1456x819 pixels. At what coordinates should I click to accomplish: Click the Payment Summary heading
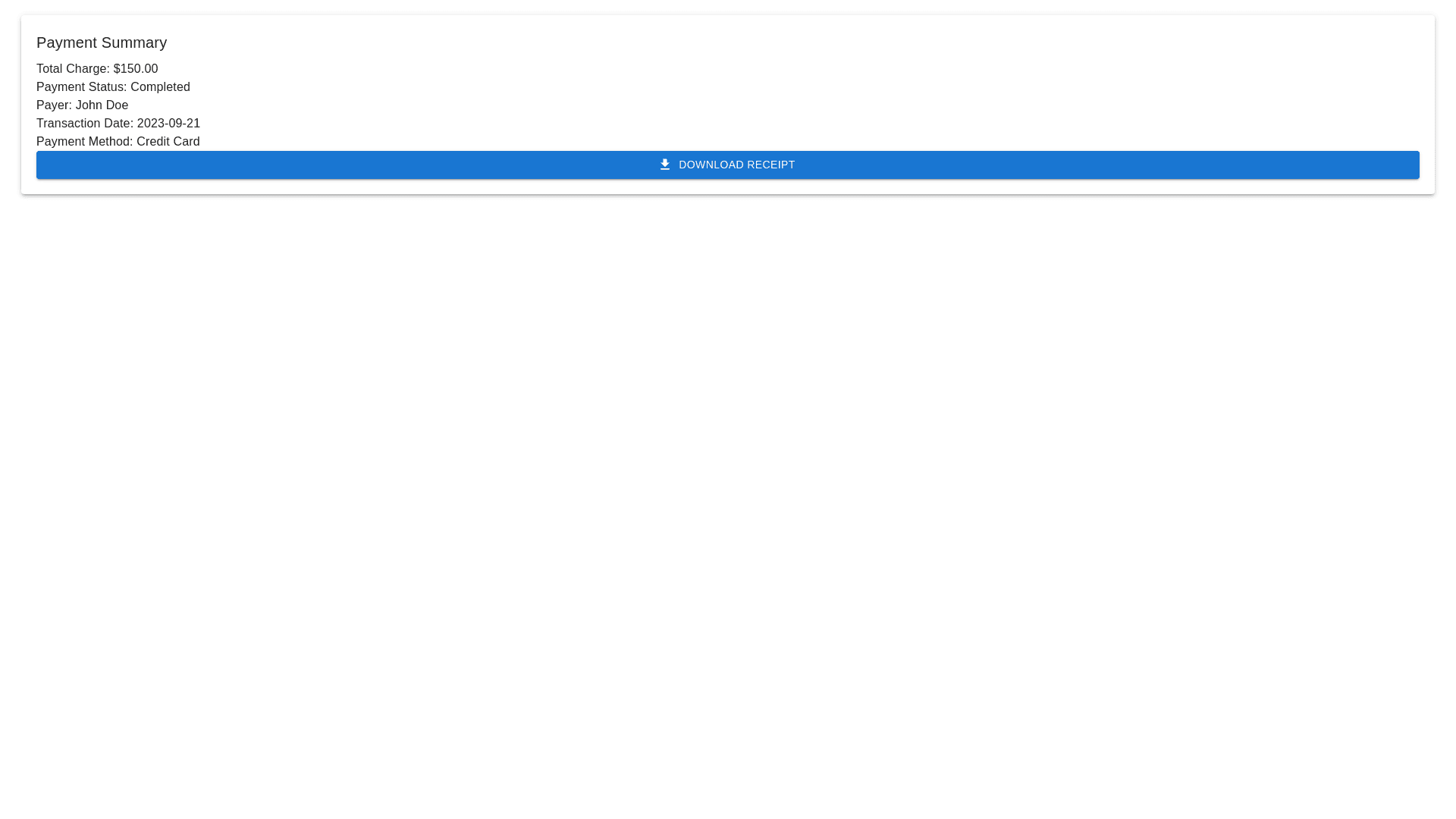point(102,42)
